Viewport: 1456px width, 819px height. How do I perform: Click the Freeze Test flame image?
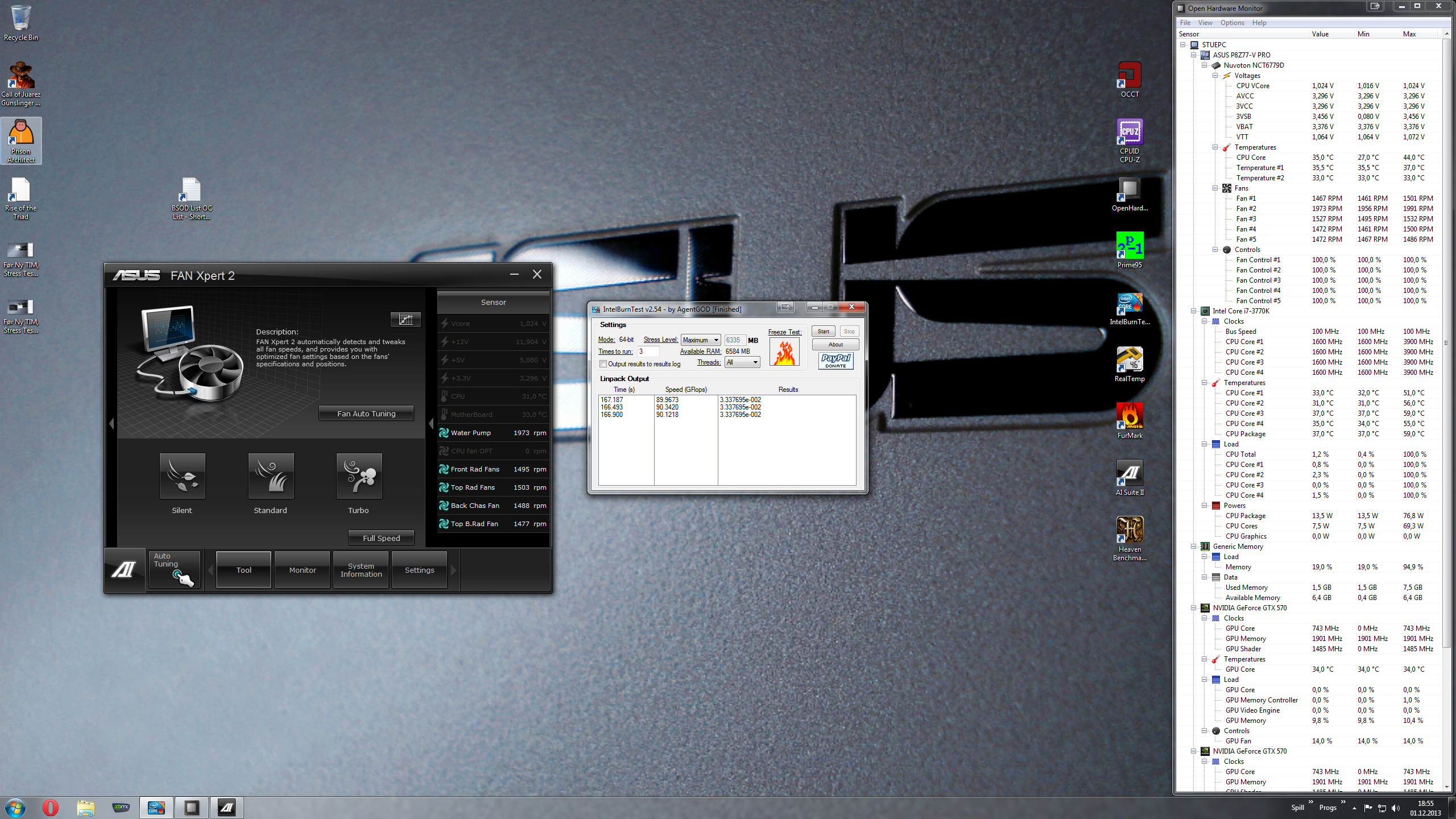pyautogui.click(x=784, y=352)
